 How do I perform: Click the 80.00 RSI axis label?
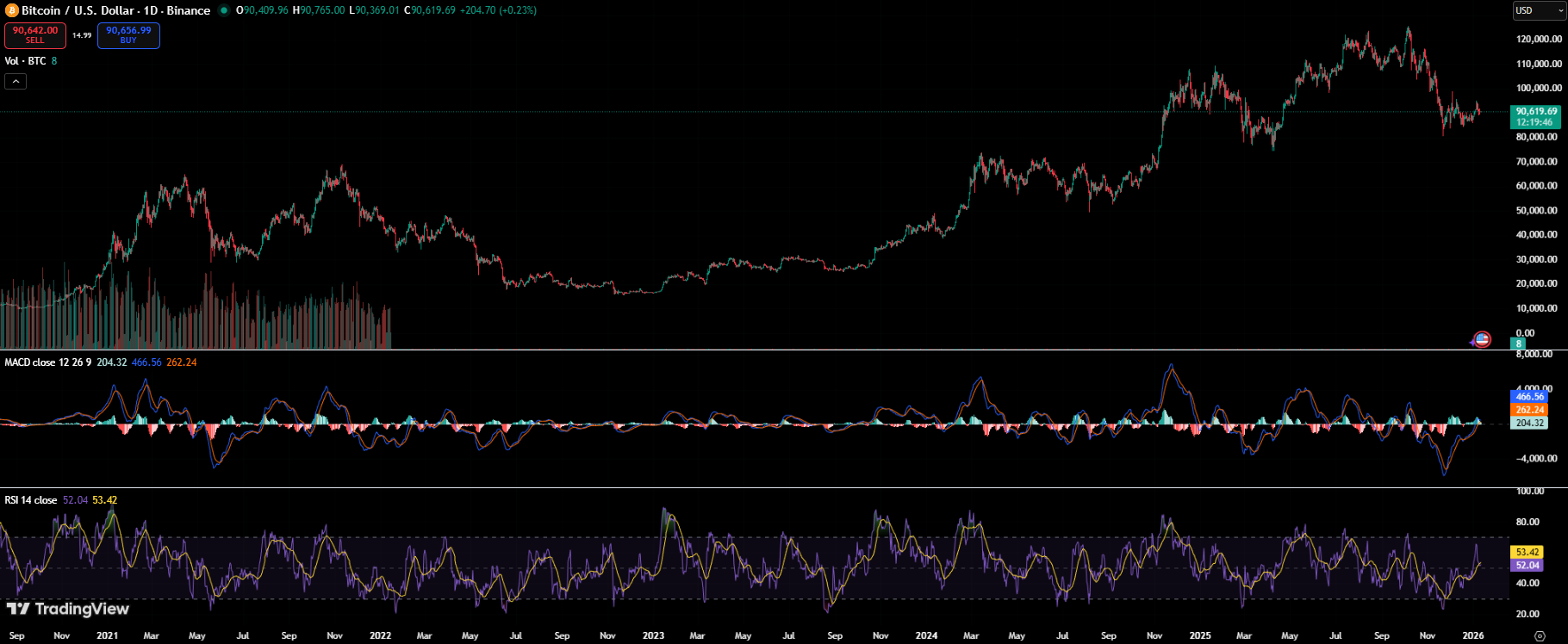tap(1528, 522)
